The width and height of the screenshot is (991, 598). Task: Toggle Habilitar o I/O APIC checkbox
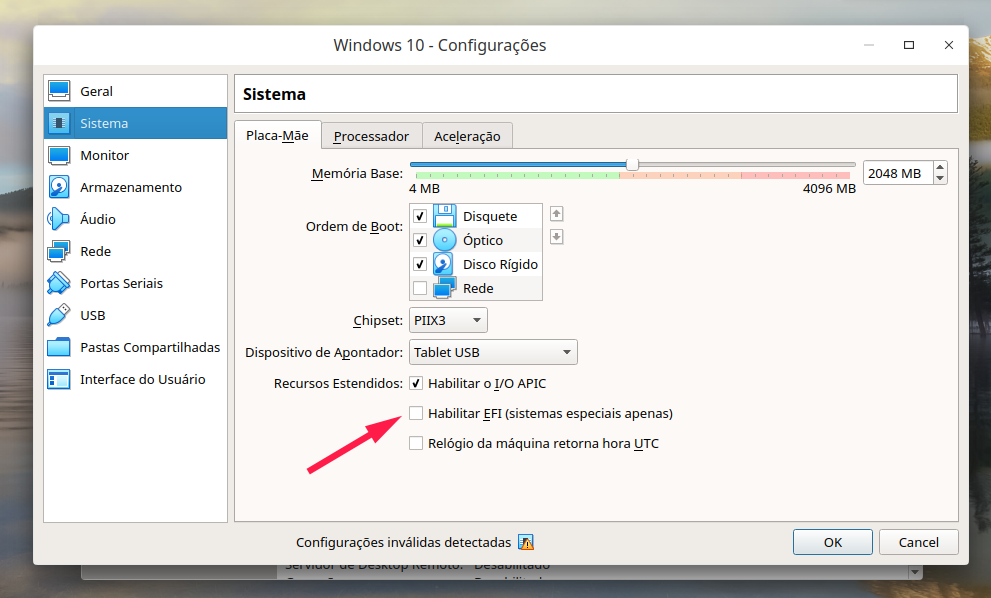pos(416,383)
